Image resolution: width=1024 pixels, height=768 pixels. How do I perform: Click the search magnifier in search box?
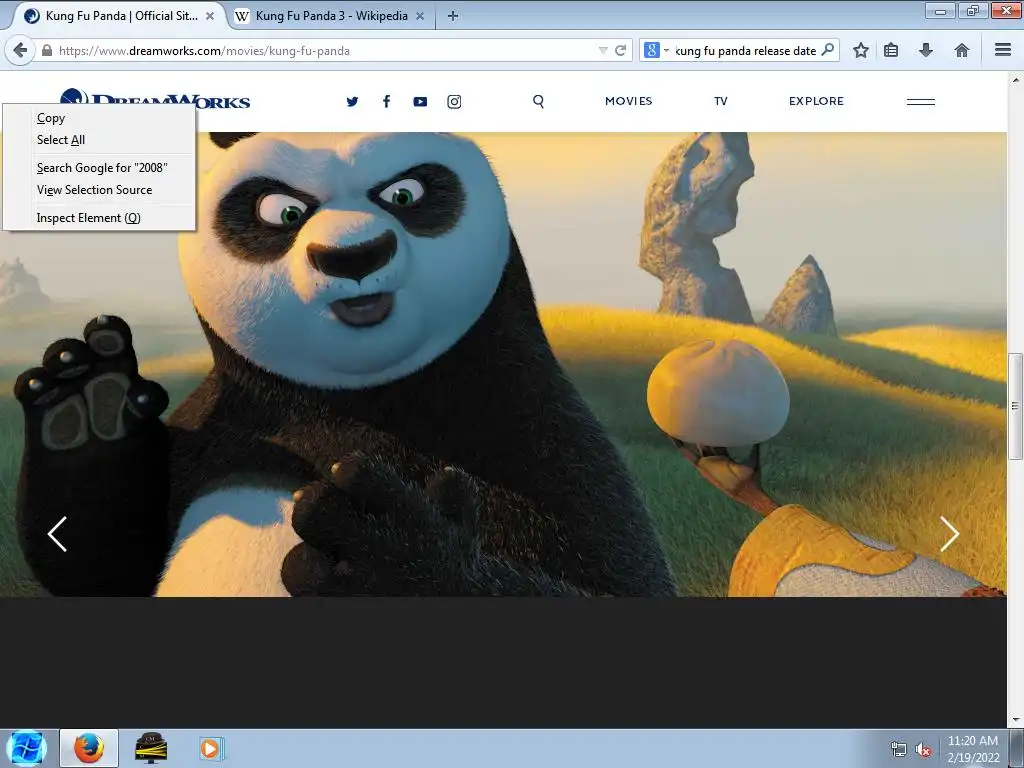point(827,50)
